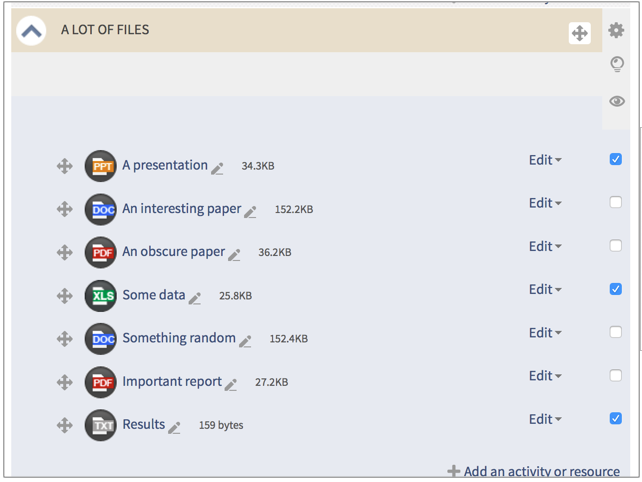Edit title pencil for Important report
Viewport: 642px width, 482px height.
coord(231,385)
